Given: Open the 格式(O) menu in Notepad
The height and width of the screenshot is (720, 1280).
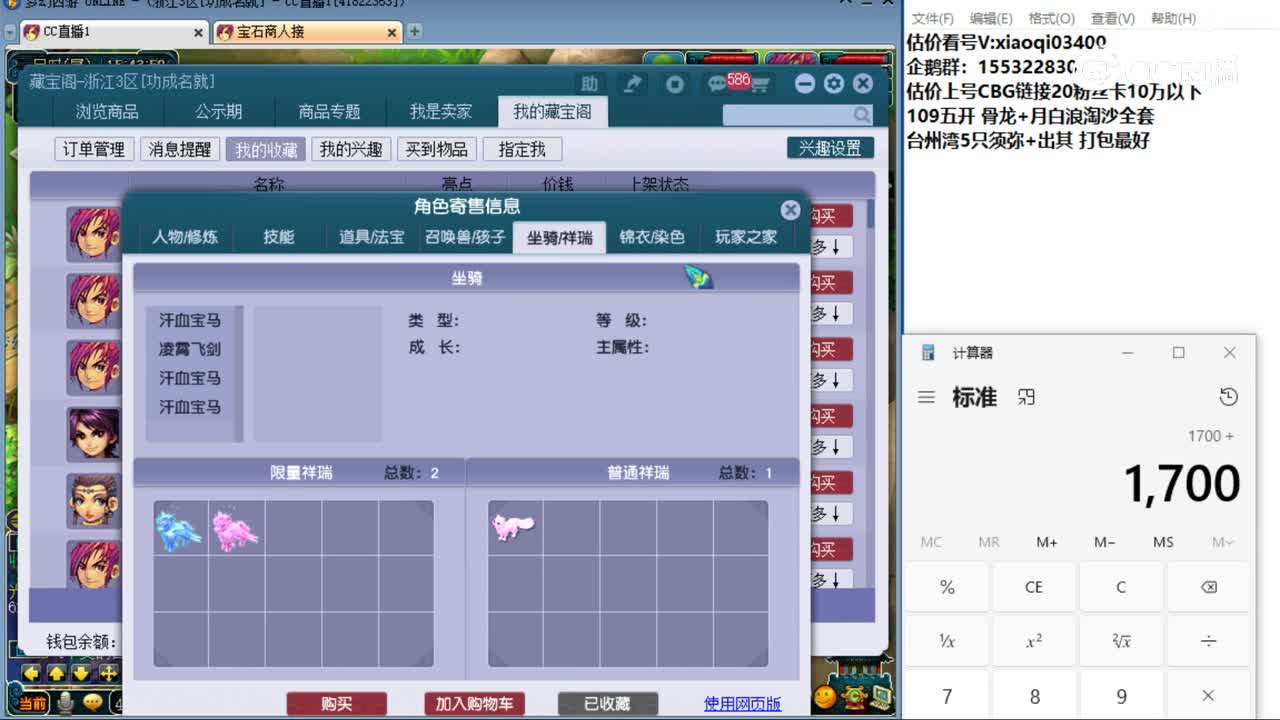Looking at the screenshot, I should click(1051, 18).
